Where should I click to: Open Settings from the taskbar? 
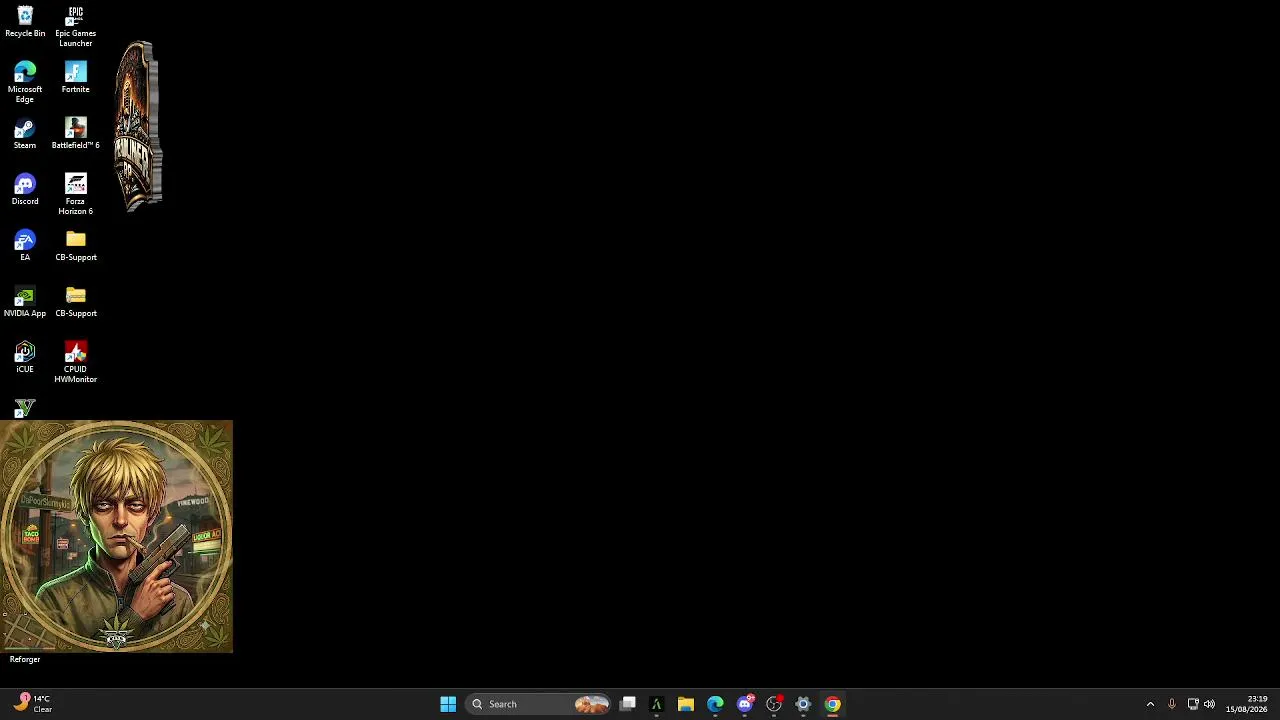pyautogui.click(x=803, y=704)
